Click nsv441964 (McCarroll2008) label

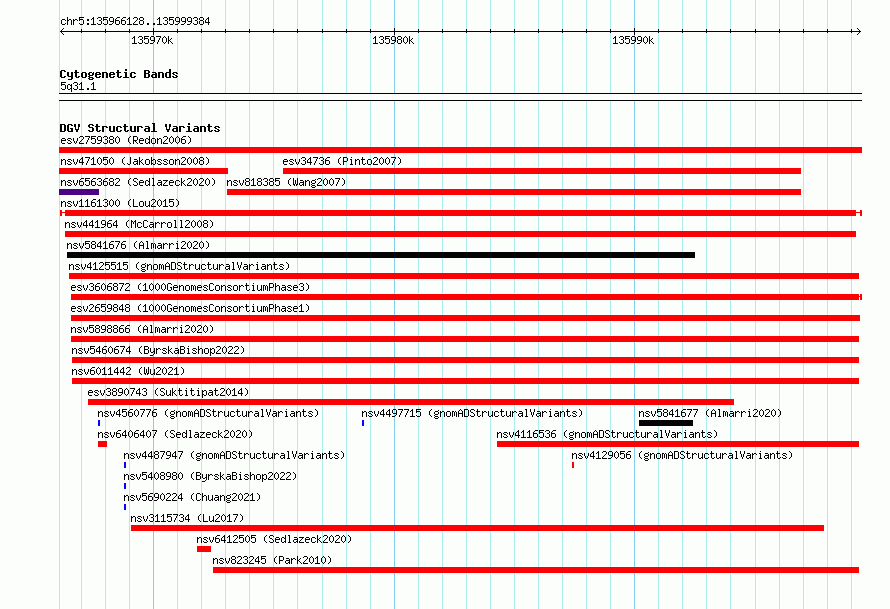(139, 224)
